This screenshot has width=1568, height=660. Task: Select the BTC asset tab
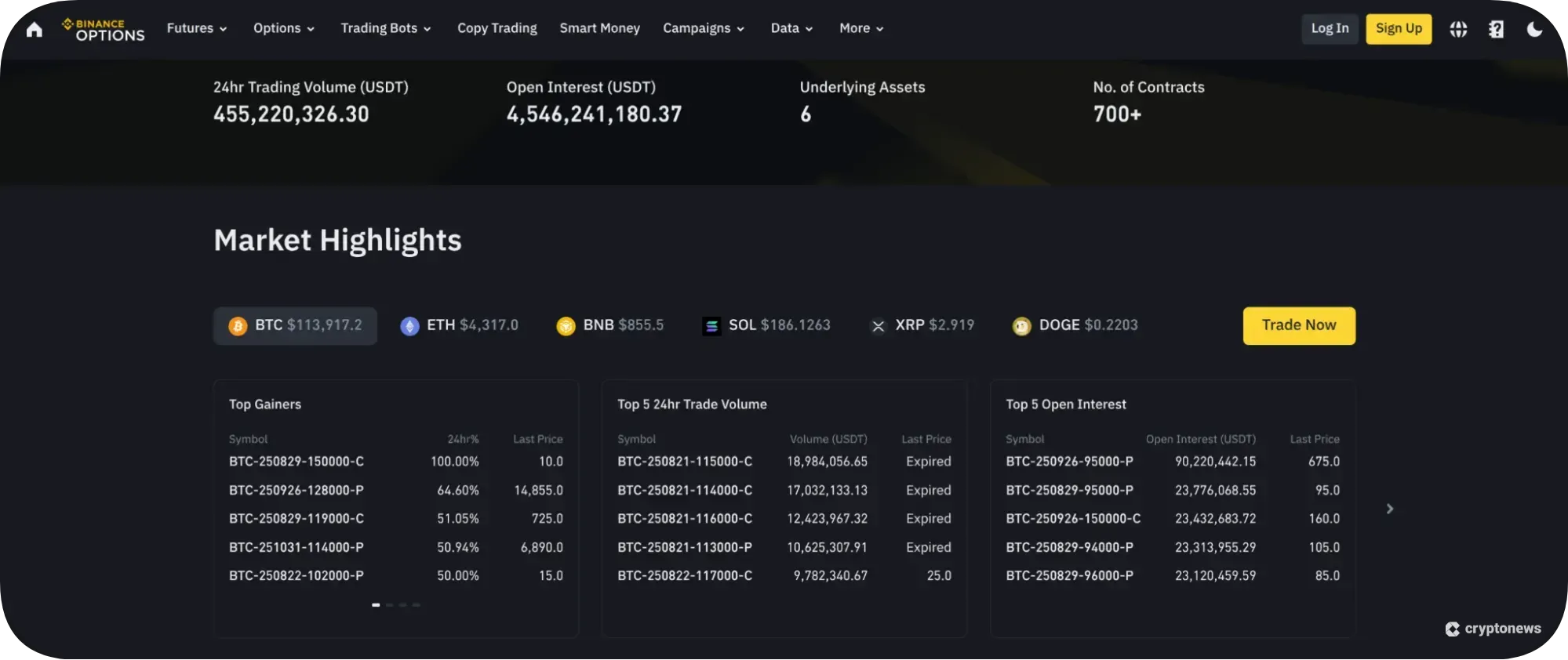coord(295,325)
